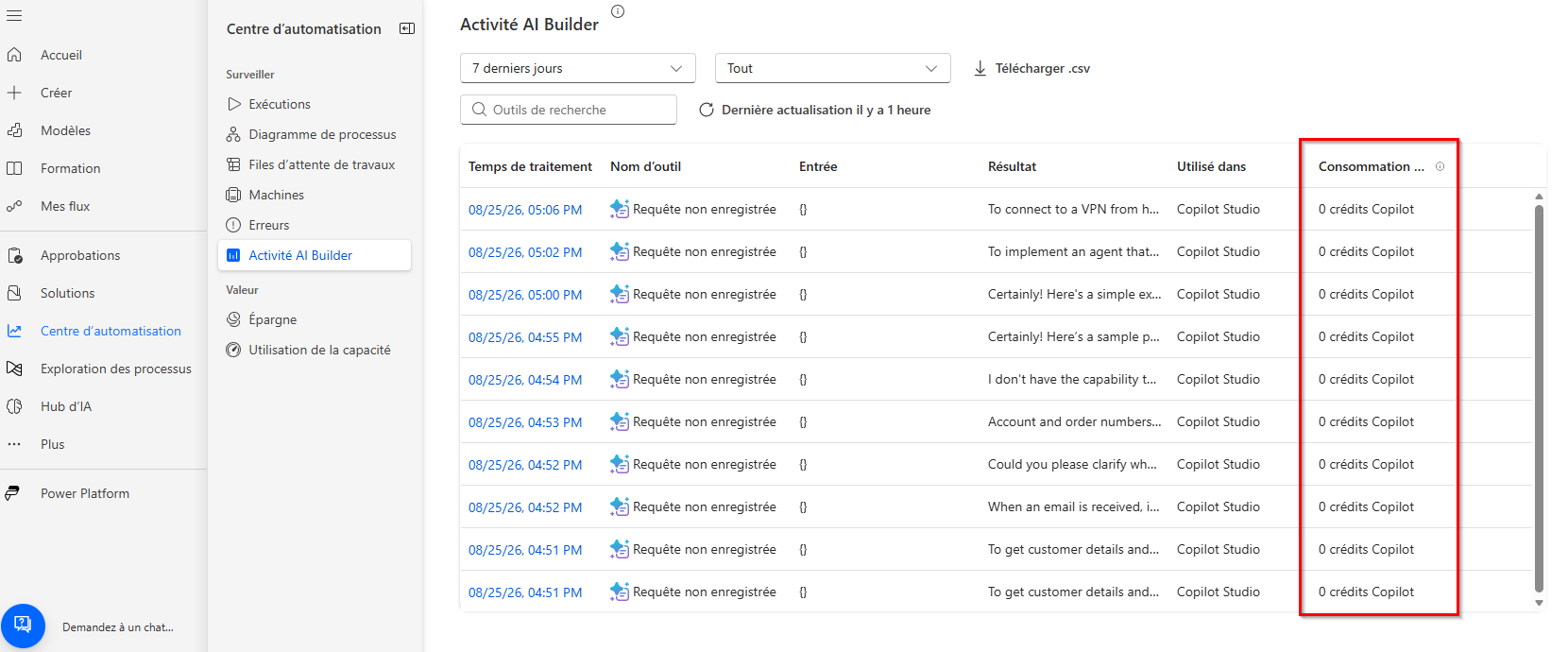Click the Consommation column info icon
Image resolution: width=1568 pixels, height=652 pixels.
coord(1440,166)
